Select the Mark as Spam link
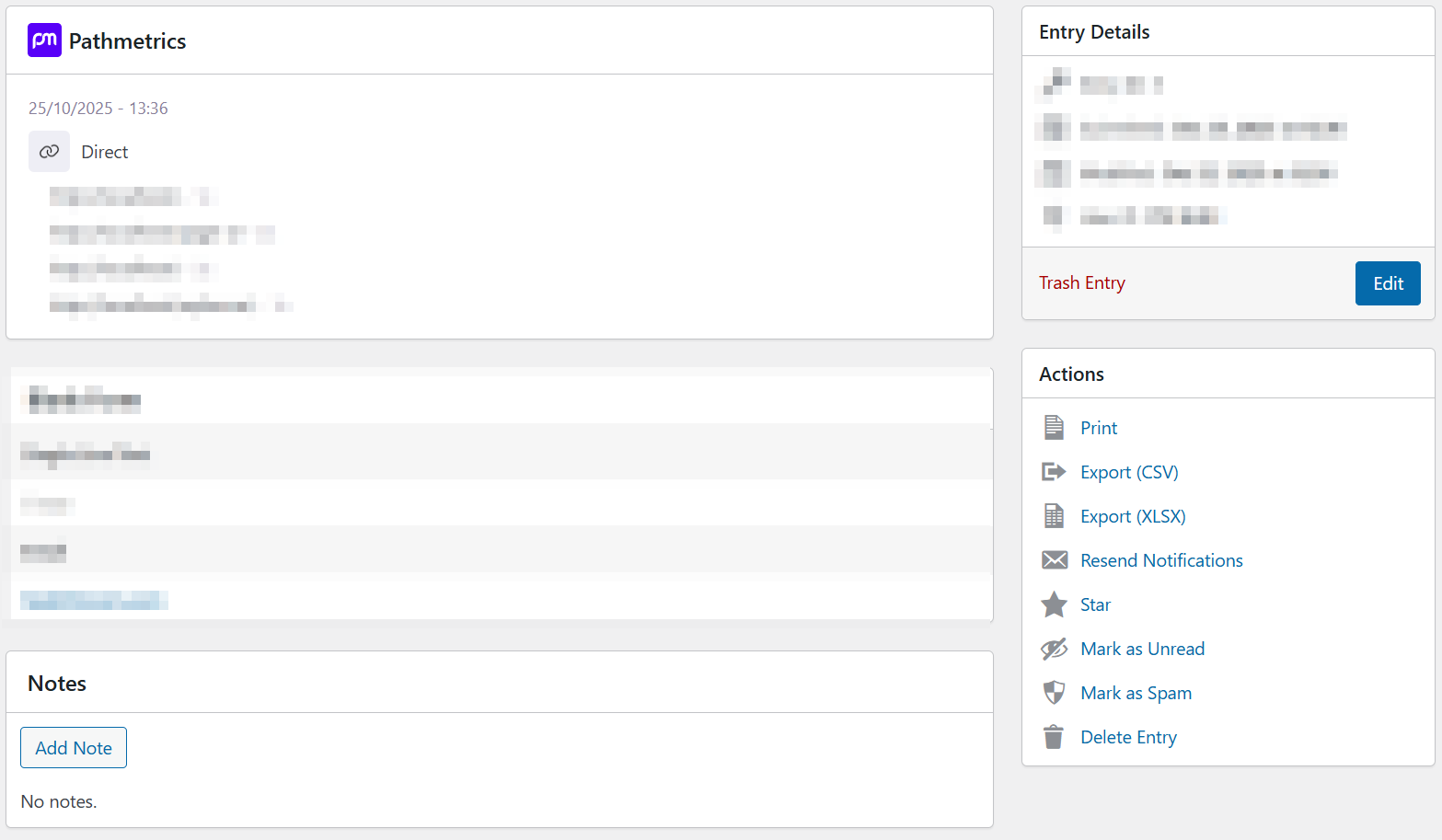 [x=1136, y=693]
